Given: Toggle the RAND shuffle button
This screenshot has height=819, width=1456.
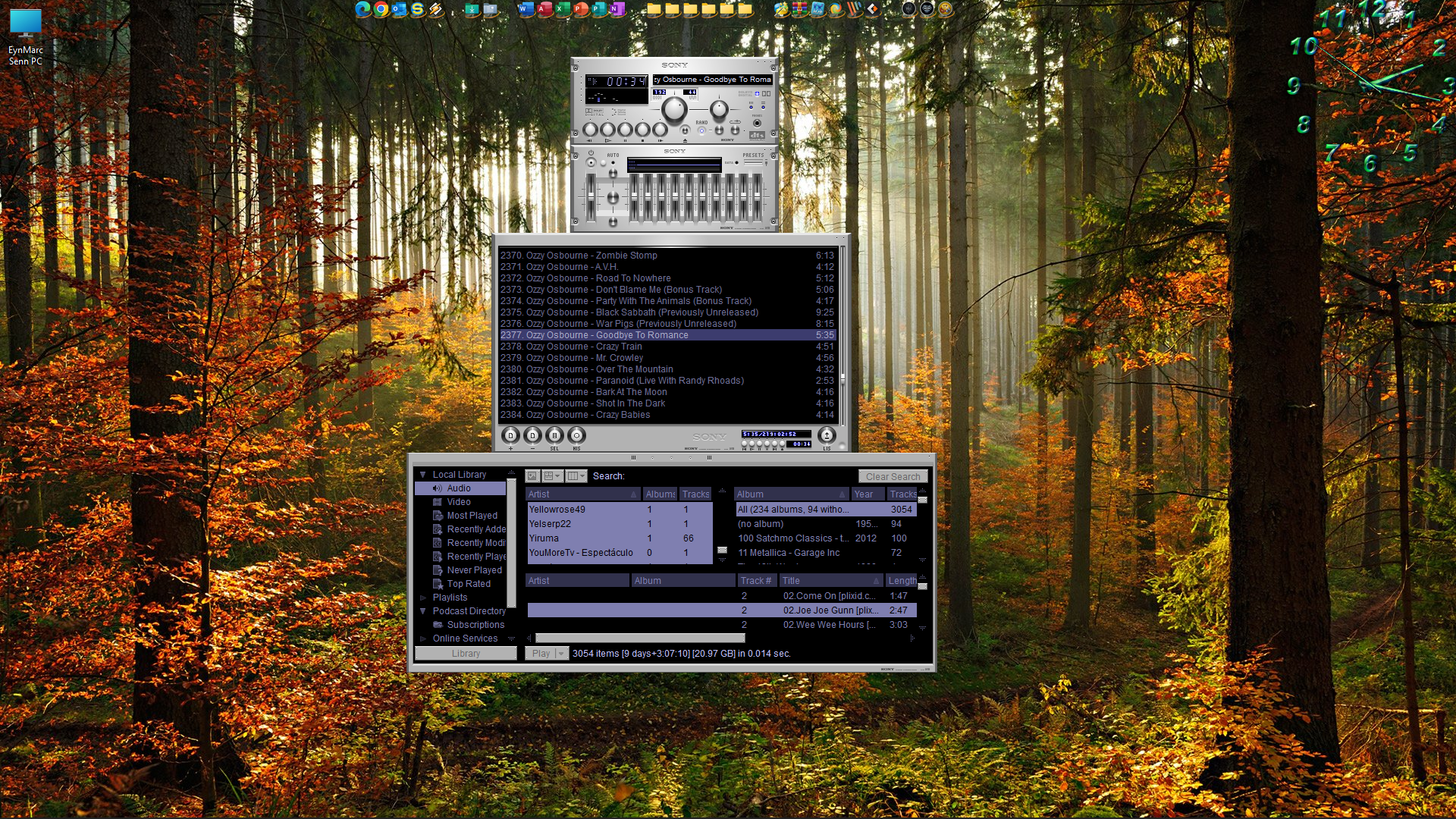Looking at the screenshot, I should [701, 130].
